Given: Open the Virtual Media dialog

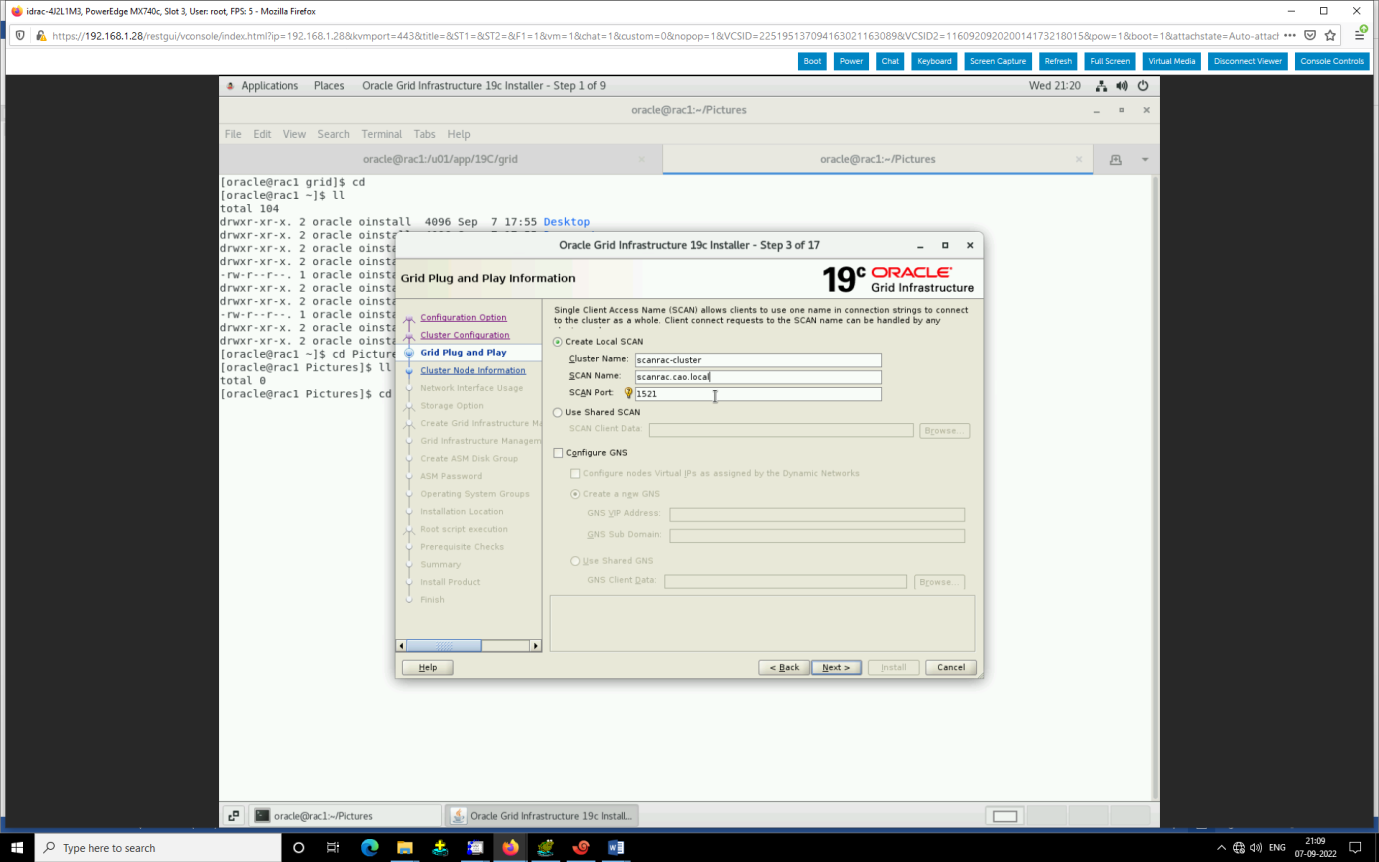Looking at the screenshot, I should (x=1172, y=61).
